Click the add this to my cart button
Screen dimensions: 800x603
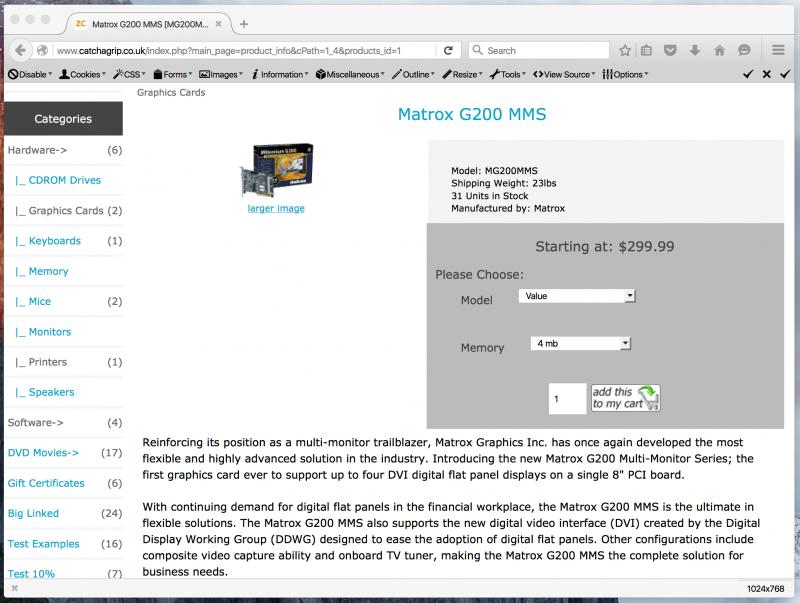pos(626,398)
